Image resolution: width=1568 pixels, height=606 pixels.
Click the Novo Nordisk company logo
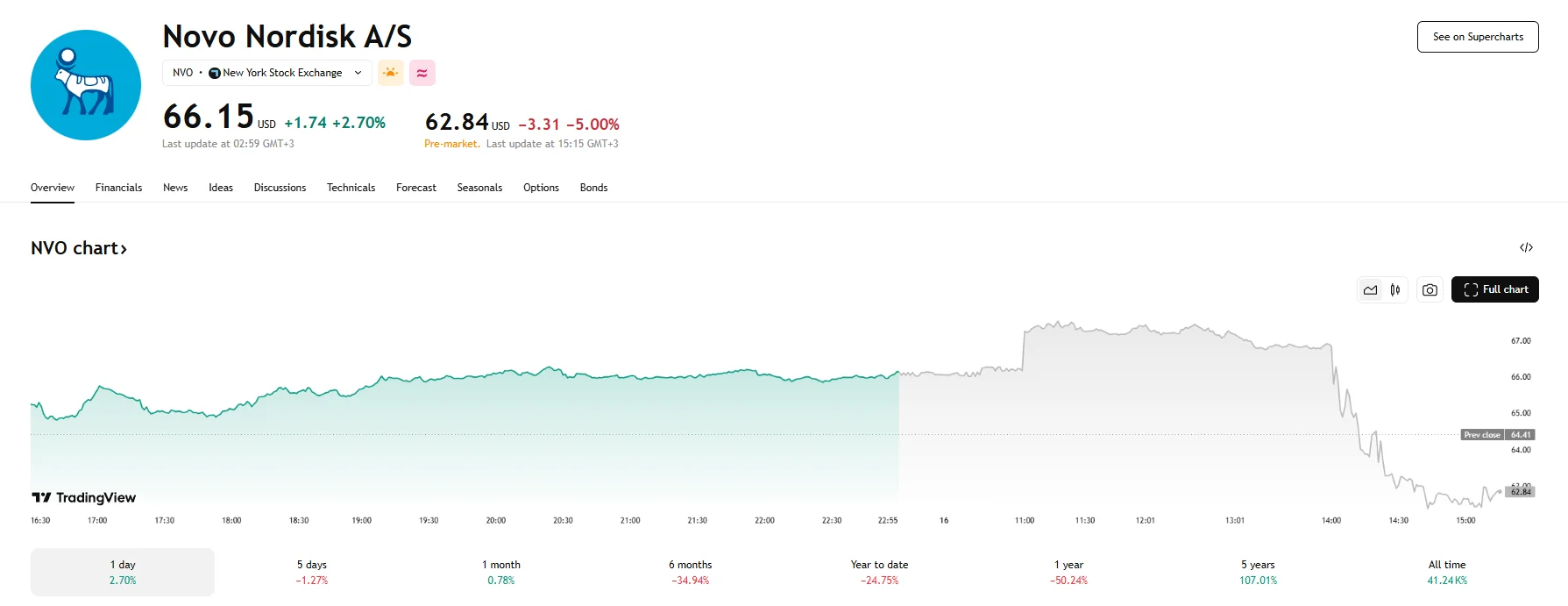(x=86, y=85)
